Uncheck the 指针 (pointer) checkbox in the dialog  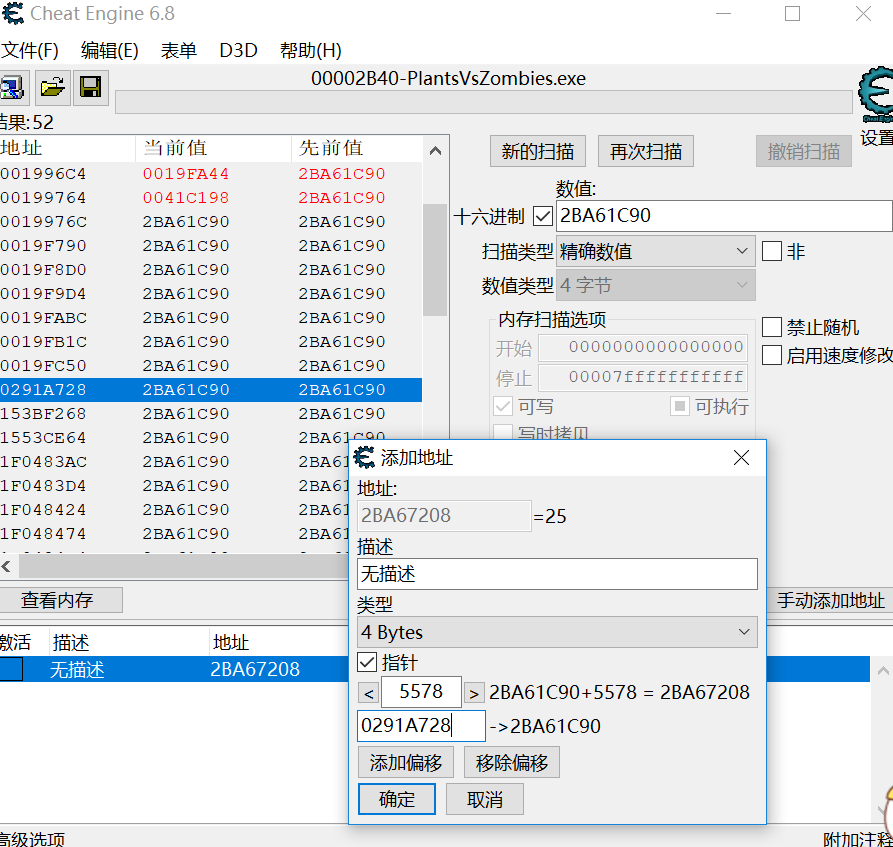coord(367,662)
